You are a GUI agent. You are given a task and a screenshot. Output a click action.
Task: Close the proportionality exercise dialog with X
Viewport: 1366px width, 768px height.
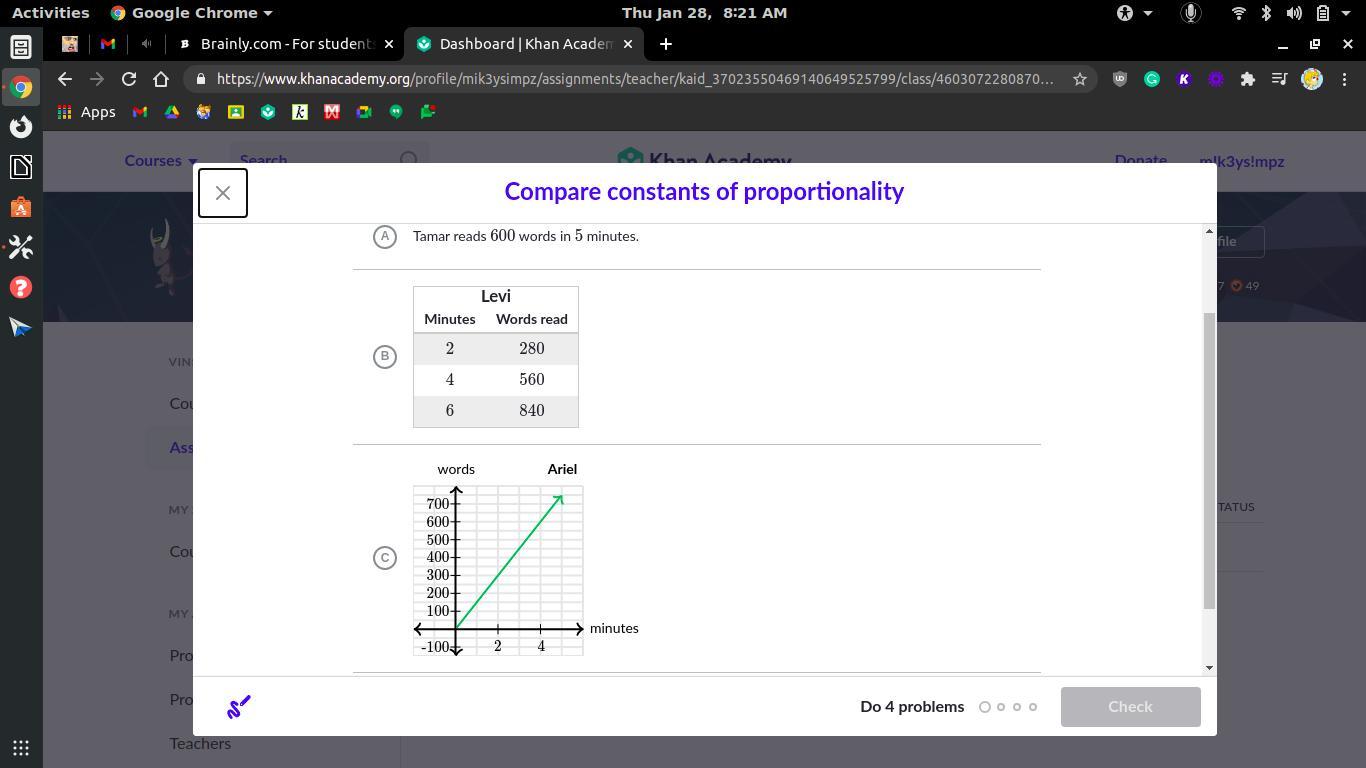(223, 193)
